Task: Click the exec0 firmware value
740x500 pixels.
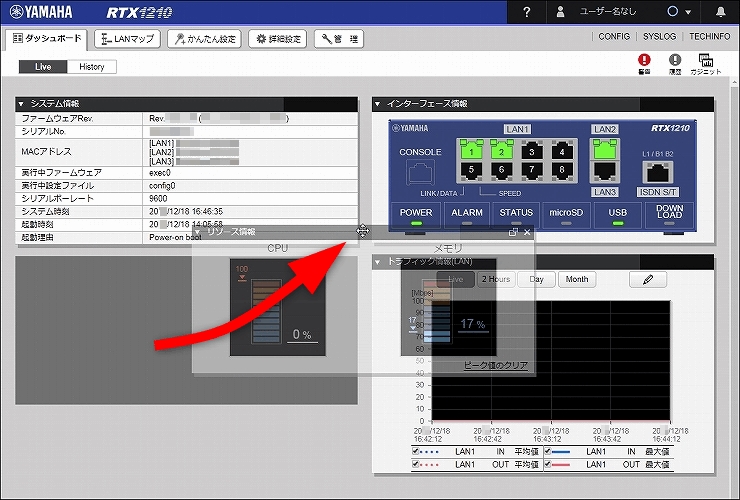Action: click(x=160, y=173)
